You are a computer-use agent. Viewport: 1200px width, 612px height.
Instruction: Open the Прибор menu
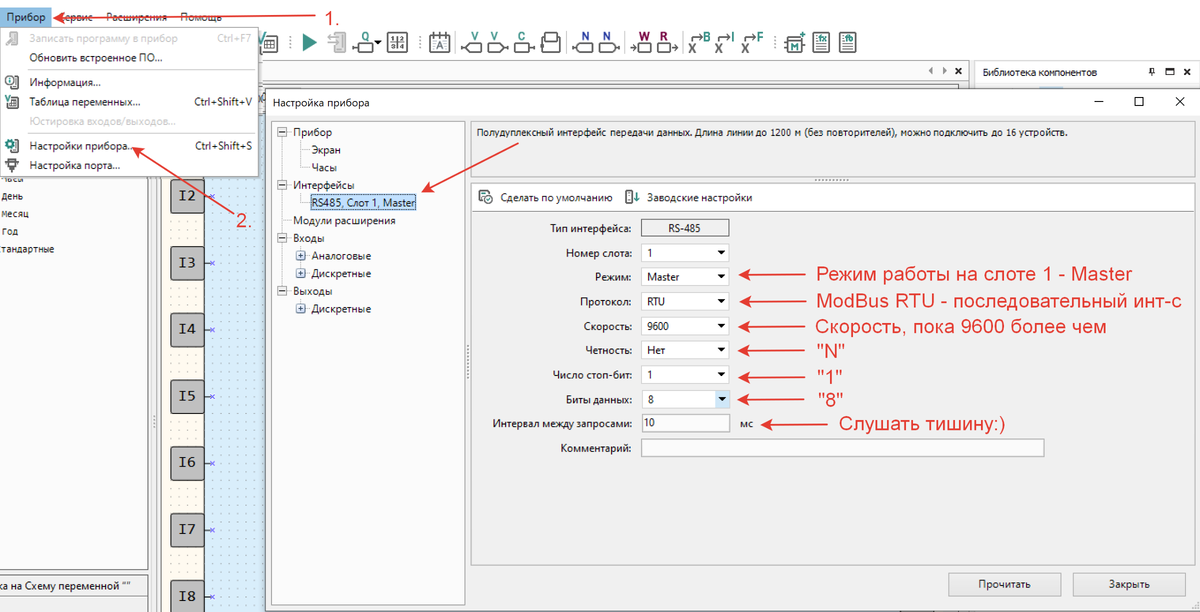pyautogui.click(x=25, y=18)
